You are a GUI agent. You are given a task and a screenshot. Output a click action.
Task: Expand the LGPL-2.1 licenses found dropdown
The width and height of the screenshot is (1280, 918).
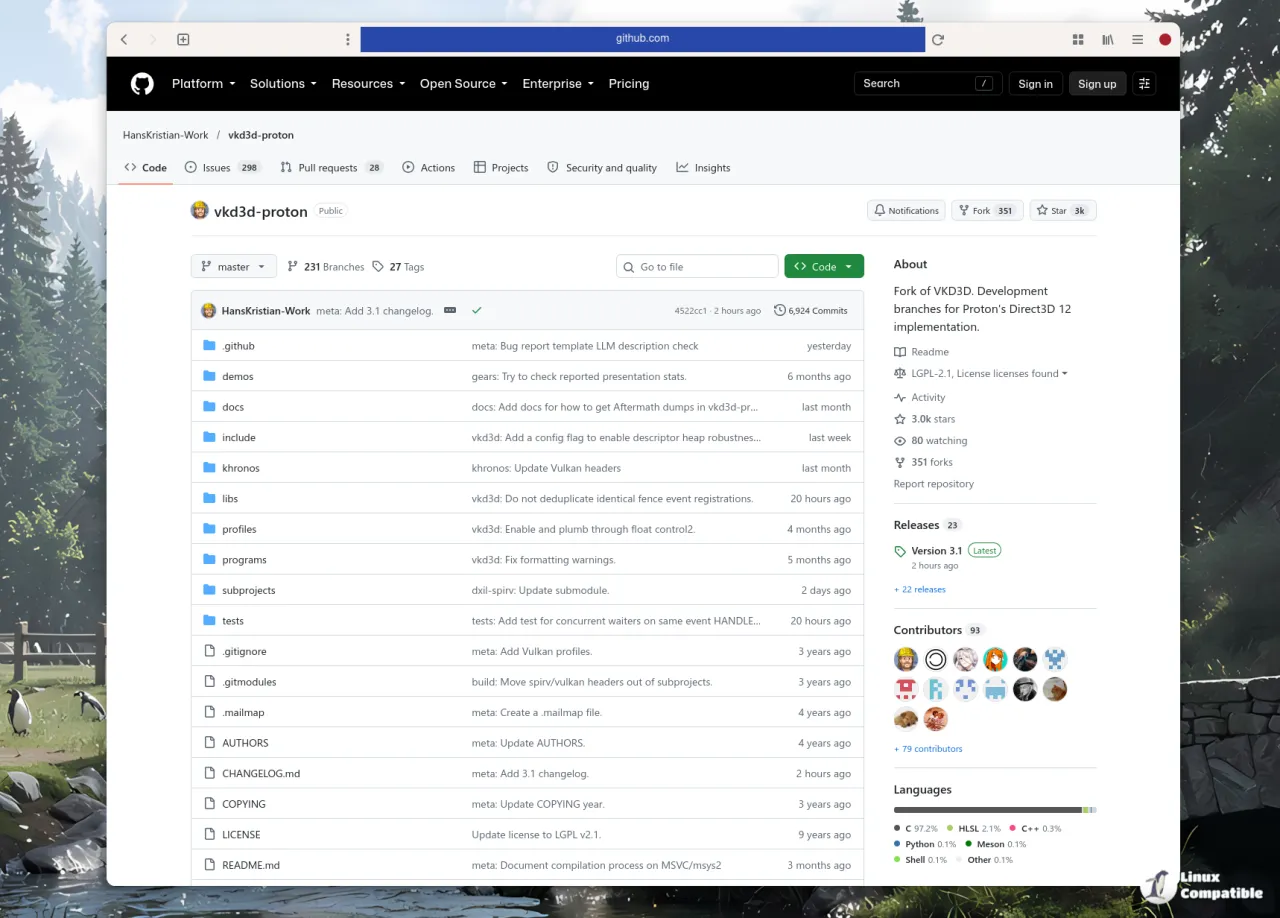[x=982, y=374]
